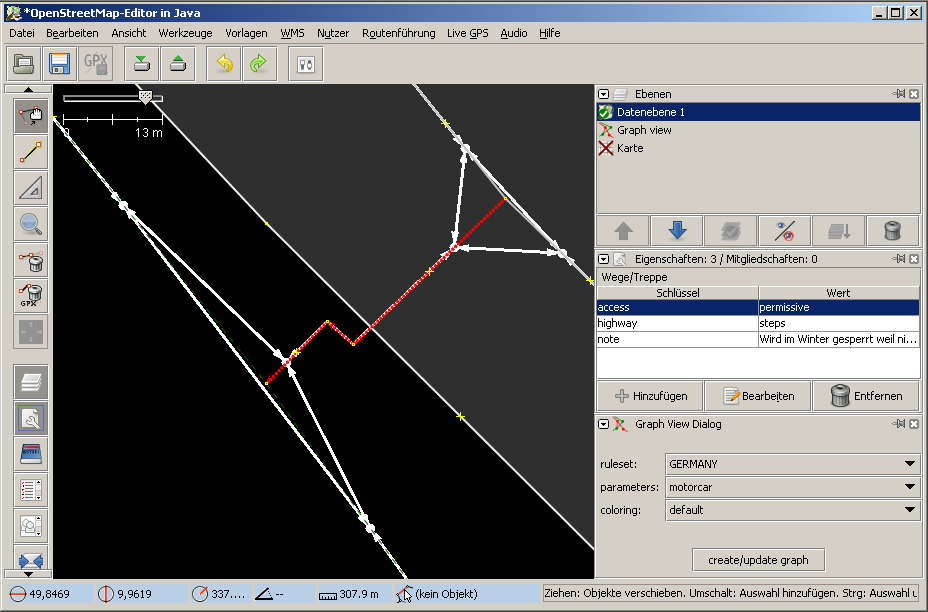Delete selected layer with trash icon
Screen dimensions: 928x612
[x=893, y=231]
